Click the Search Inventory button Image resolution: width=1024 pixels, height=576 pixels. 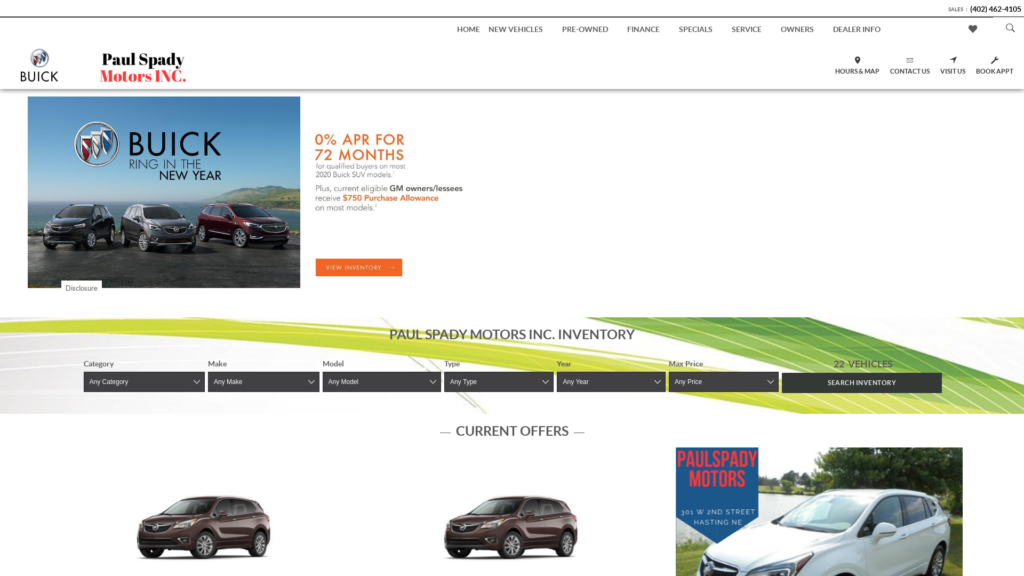pyautogui.click(x=861, y=383)
